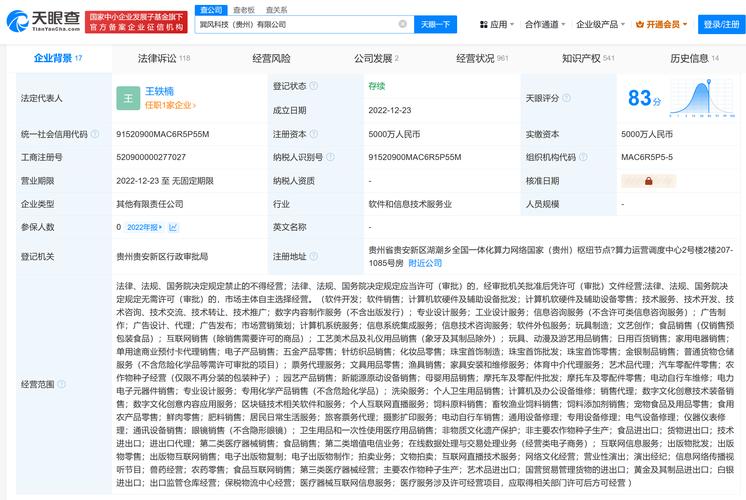
Task: Click the establishment date 2022-12-23
Action: coord(390,110)
